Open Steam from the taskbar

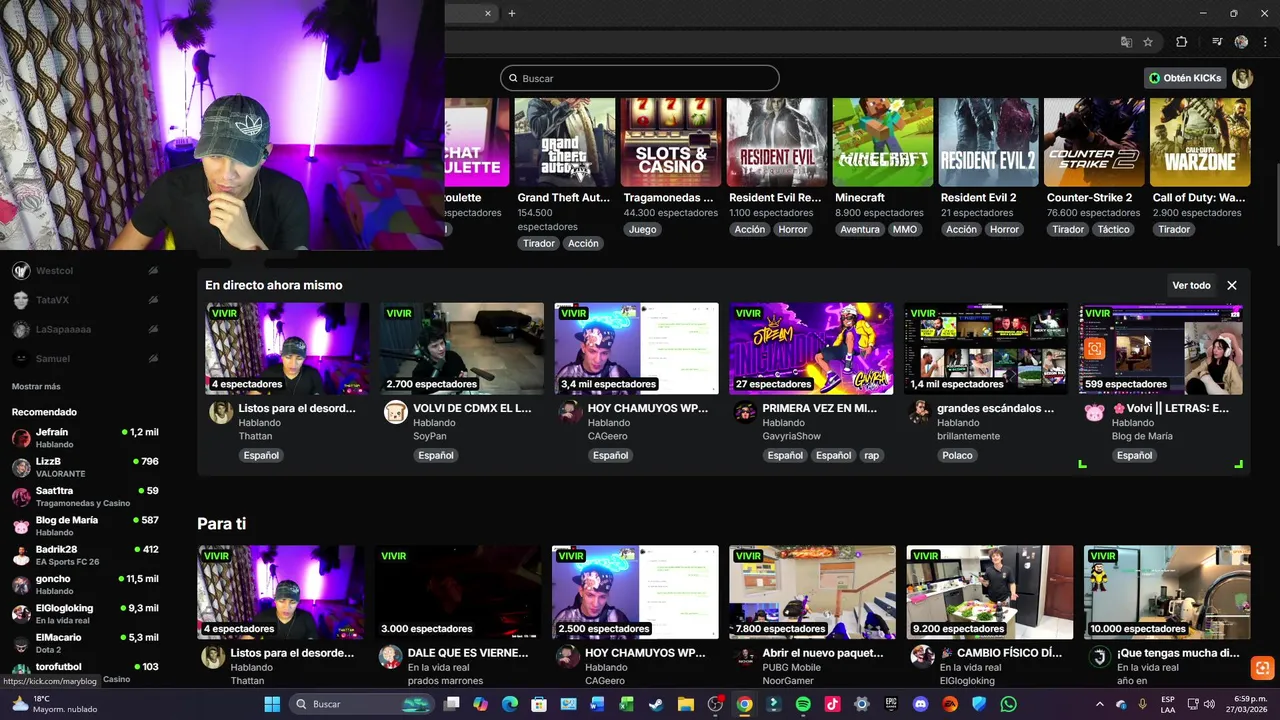[x=656, y=704]
